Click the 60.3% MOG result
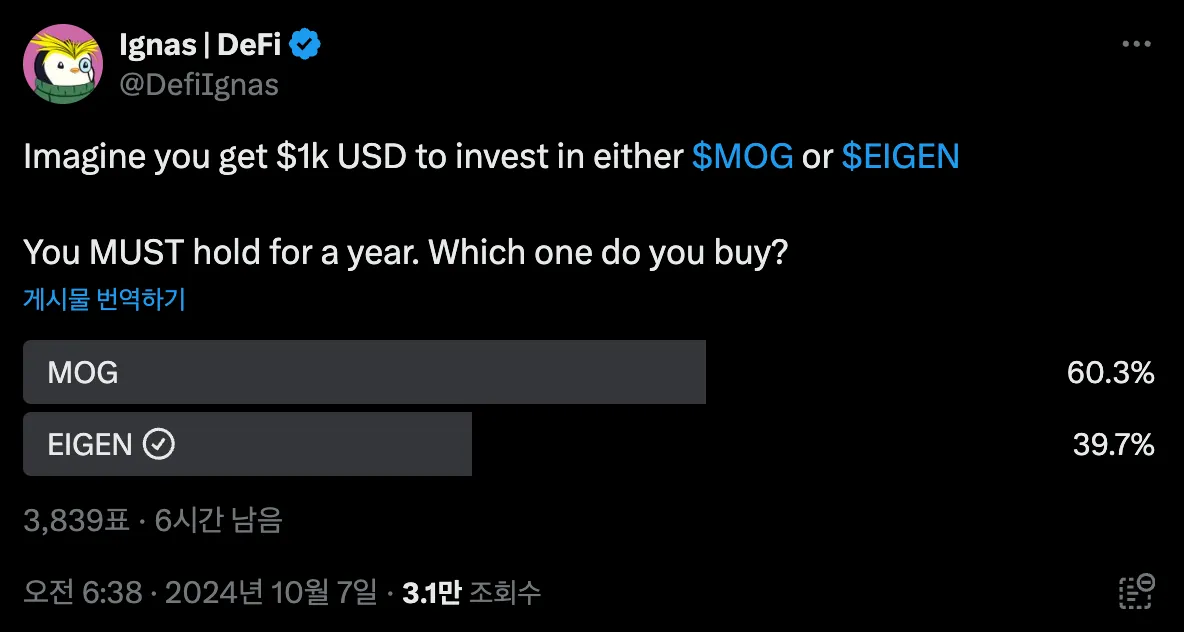Viewport: 1184px width, 632px height. click(1110, 373)
